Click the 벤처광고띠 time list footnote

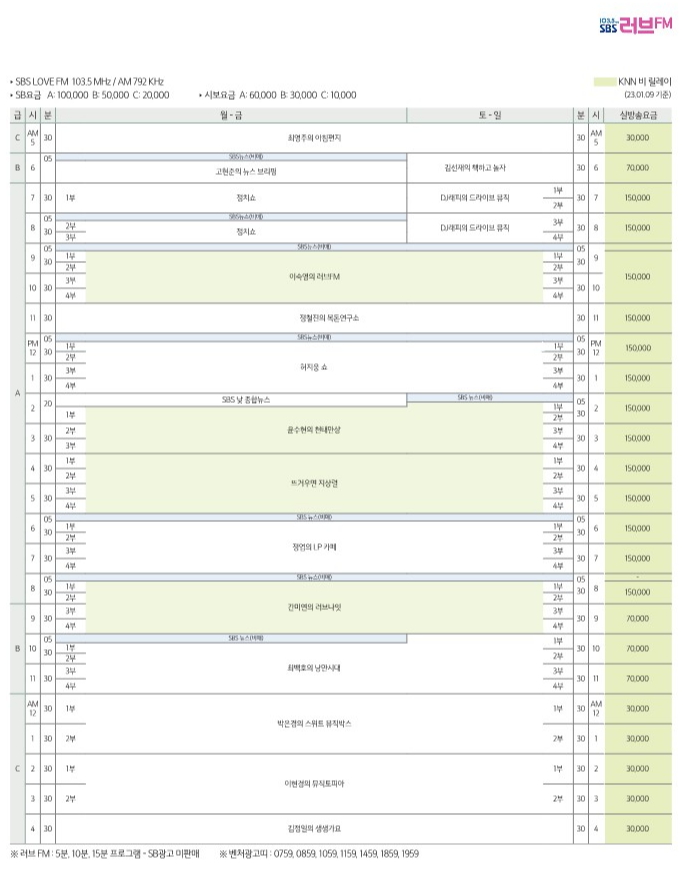coord(319,854)
